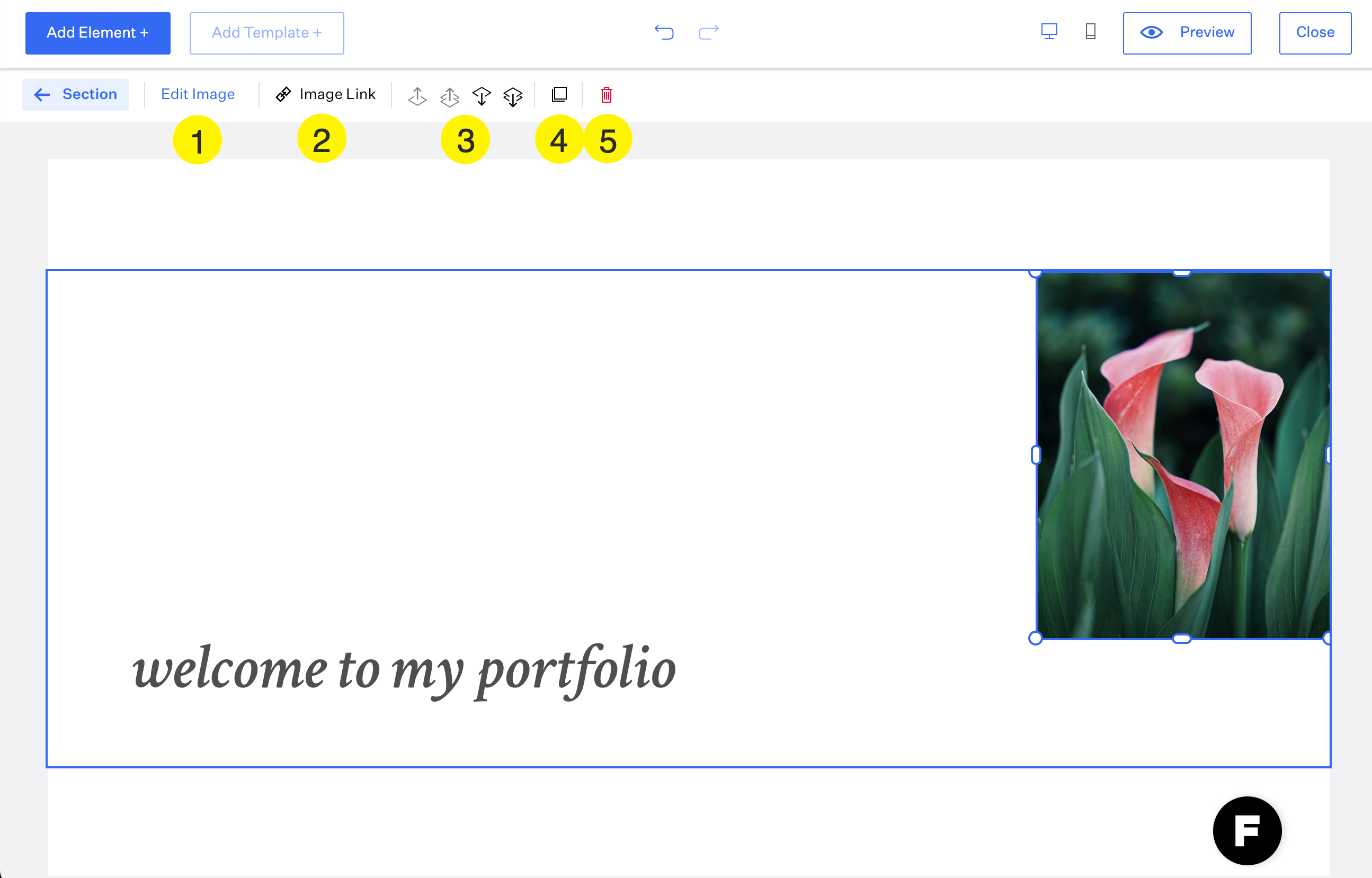Click the bring to front icon
This screenshot has height=878, width=1372.
(449, 96)
